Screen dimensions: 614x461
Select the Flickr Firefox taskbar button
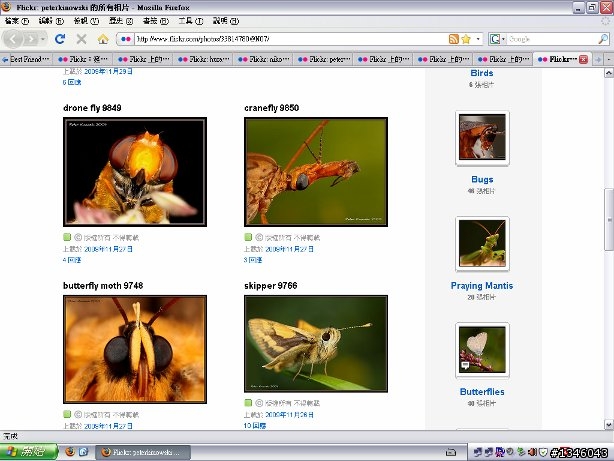[x=143, y=452]
